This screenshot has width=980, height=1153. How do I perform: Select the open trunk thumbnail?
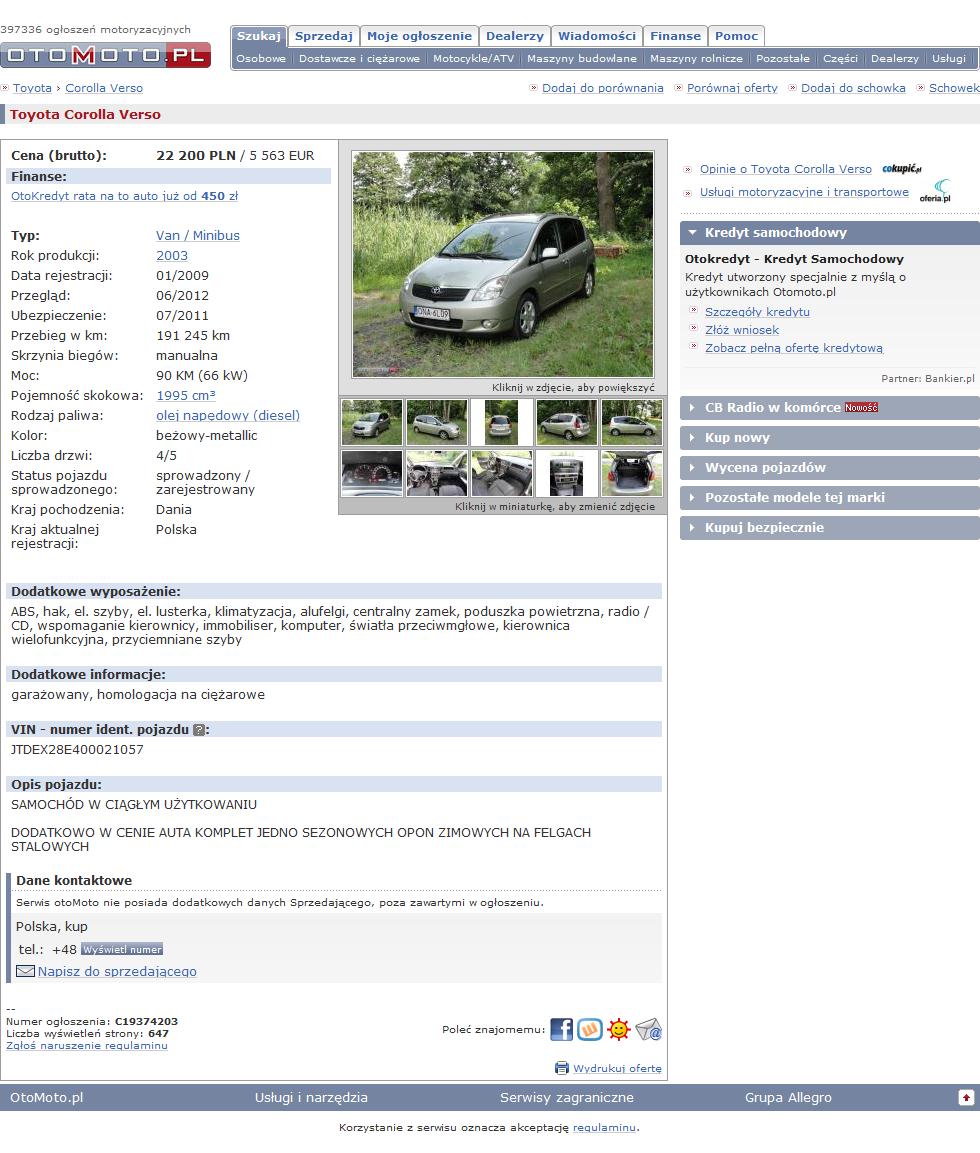(632, 474)
